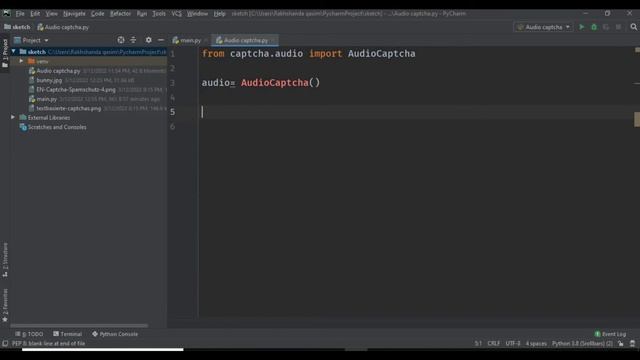Click AudioCaptcha() call on line 3
The image size is (640, 360).
tap(280, 82)
